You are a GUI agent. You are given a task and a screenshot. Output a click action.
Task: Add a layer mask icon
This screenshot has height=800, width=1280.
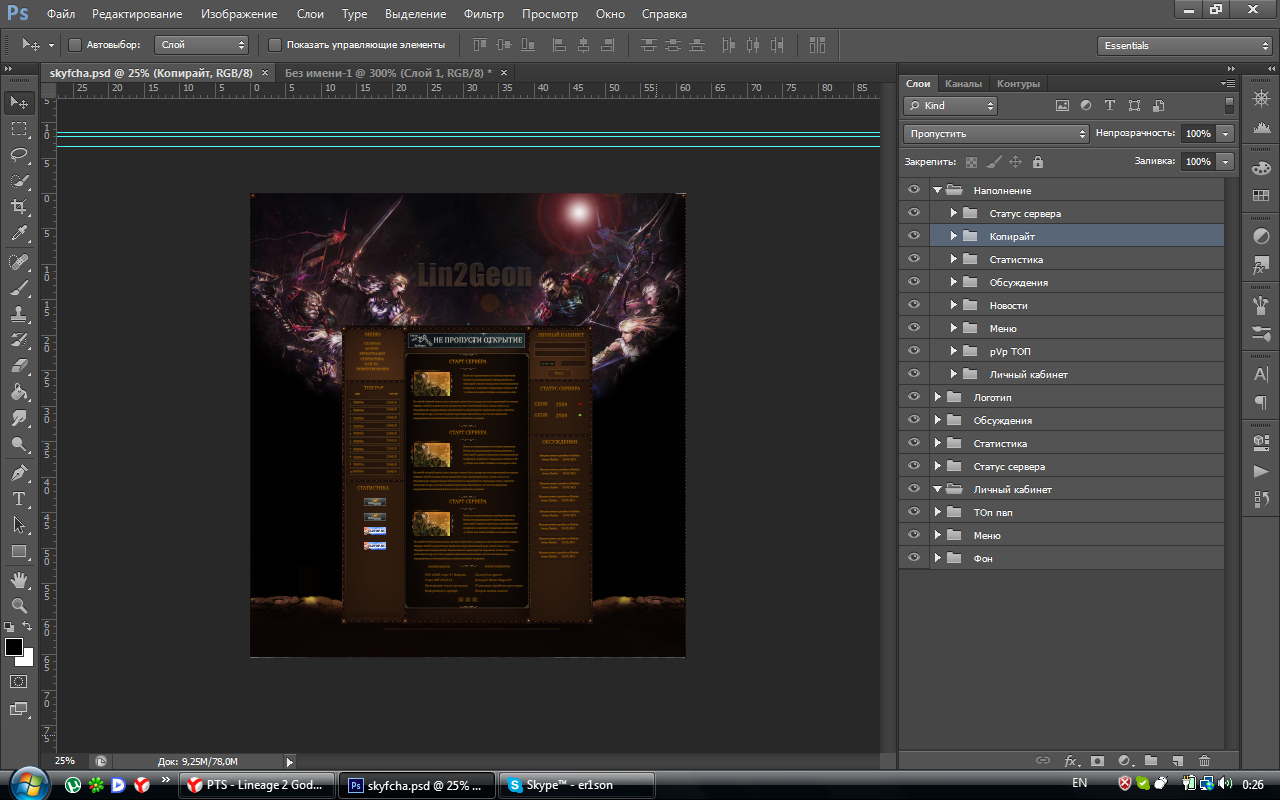pyautogui.click(x=1096, y=761)
